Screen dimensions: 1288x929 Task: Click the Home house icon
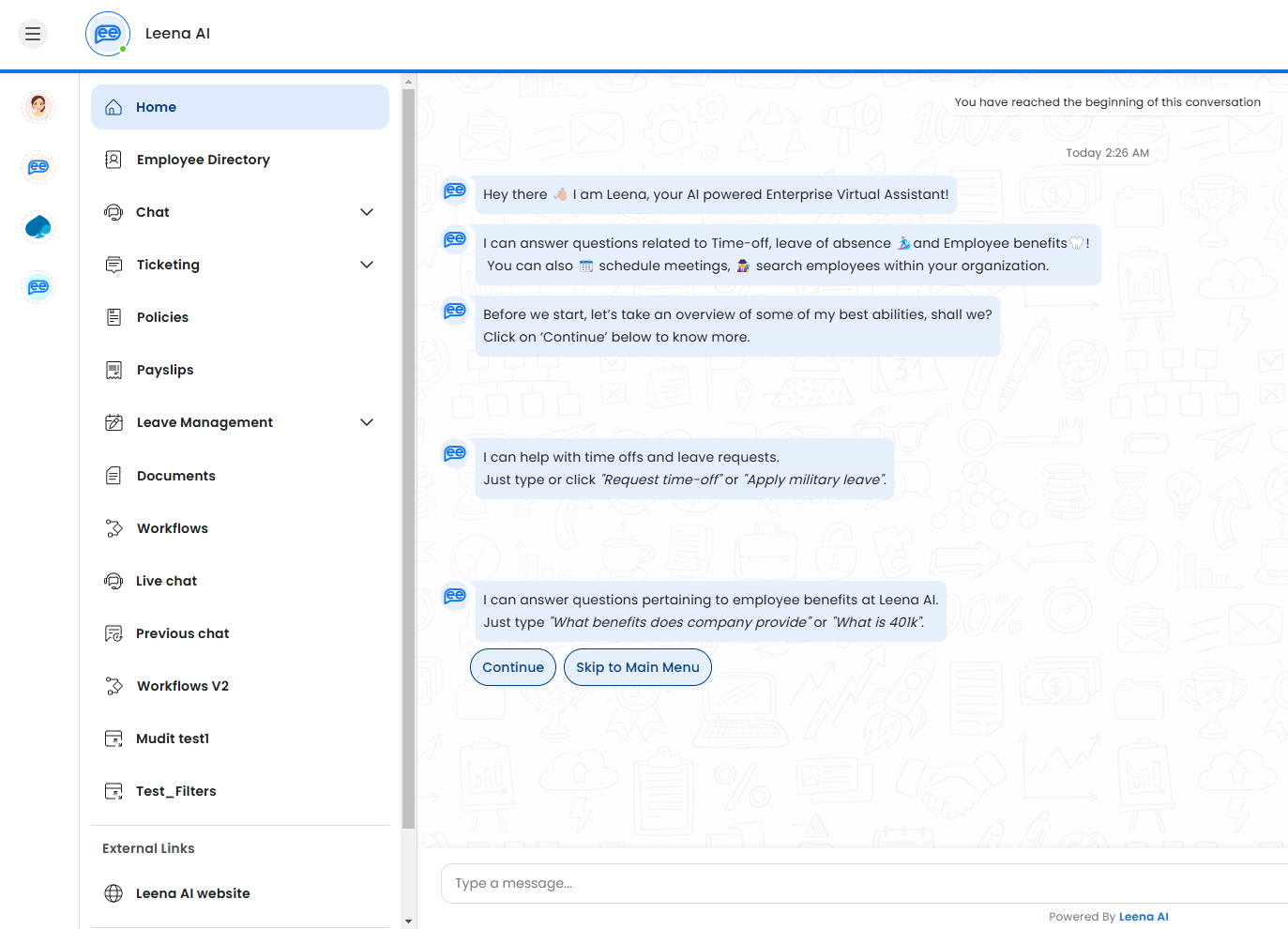coord(114,107)
